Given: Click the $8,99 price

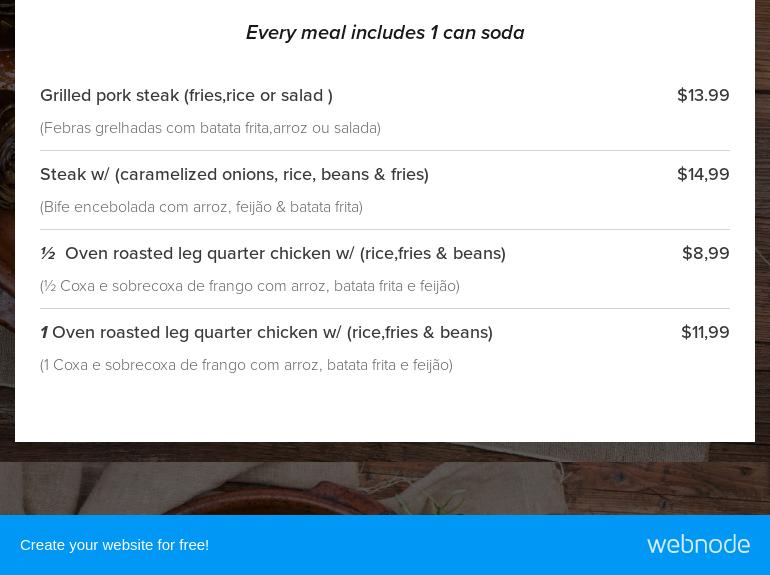Looking at the screenshot, I should (705, 253).
